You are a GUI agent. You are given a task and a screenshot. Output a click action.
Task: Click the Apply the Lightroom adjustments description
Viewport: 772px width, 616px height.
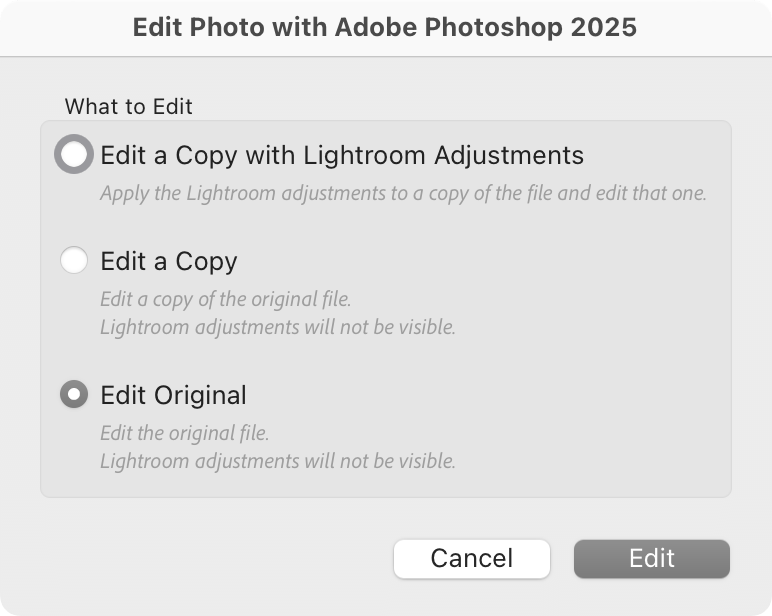coord(403,194)
